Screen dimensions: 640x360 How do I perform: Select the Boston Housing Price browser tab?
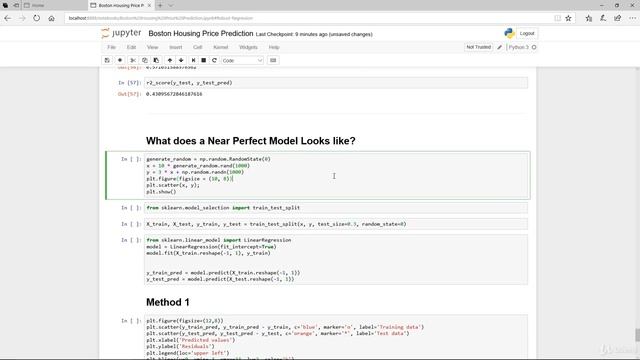[121, 5]
